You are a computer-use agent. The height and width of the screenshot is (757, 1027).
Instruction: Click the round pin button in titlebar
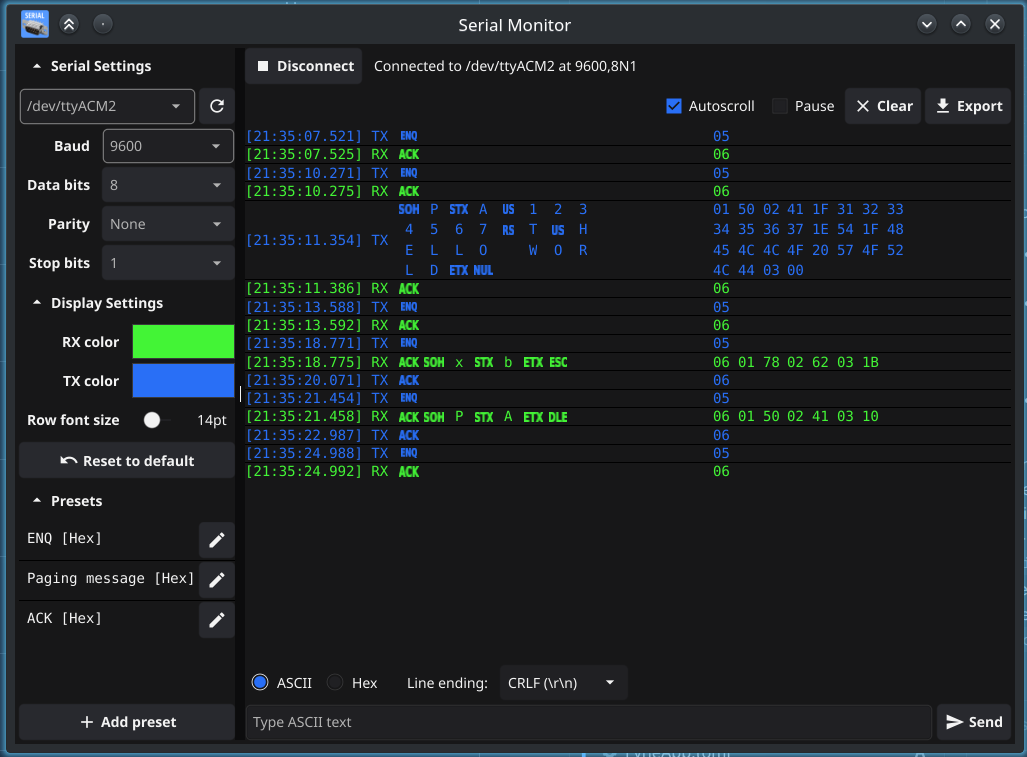103,25
